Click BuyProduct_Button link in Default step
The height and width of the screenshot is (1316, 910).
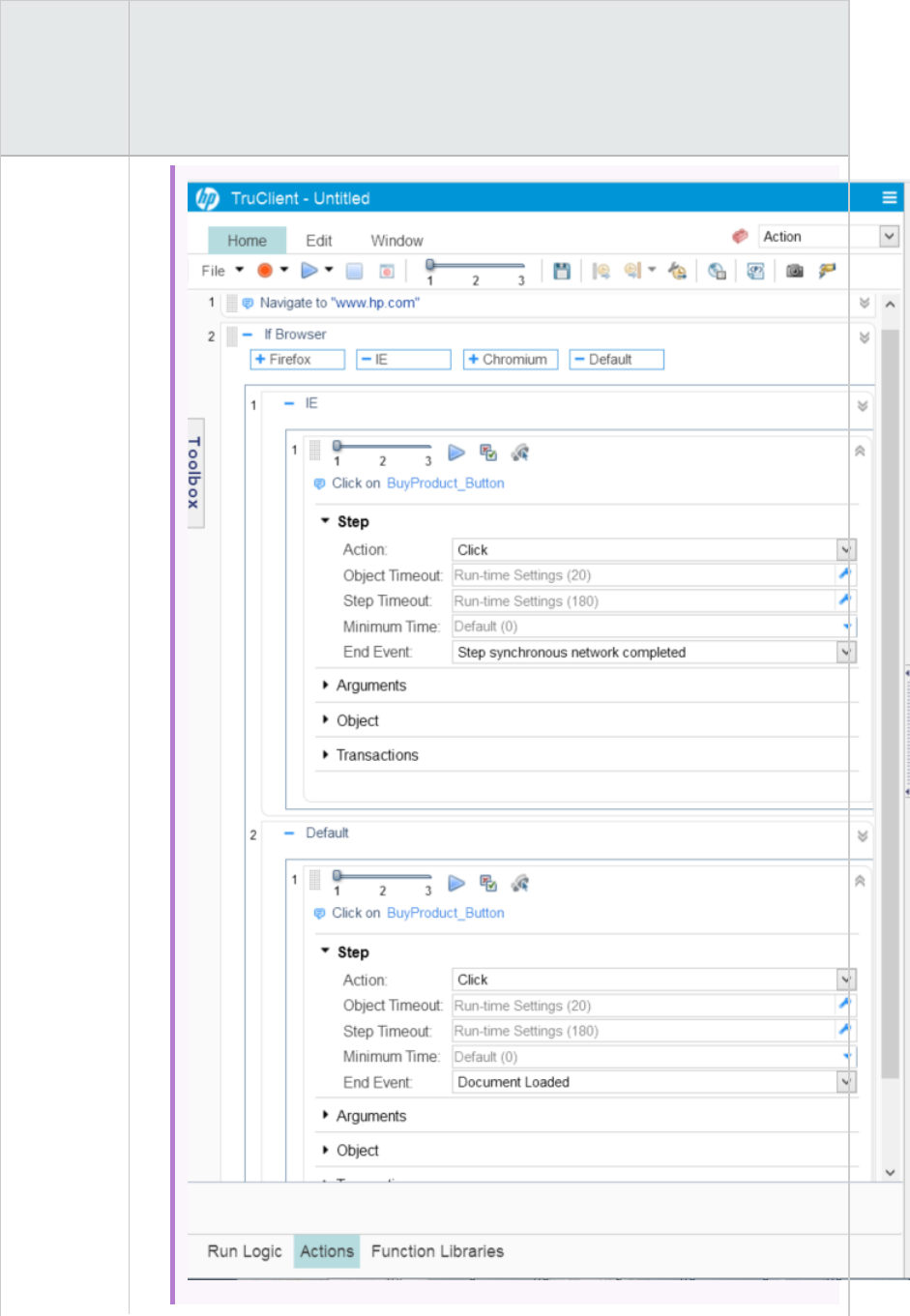coord(446,913)
